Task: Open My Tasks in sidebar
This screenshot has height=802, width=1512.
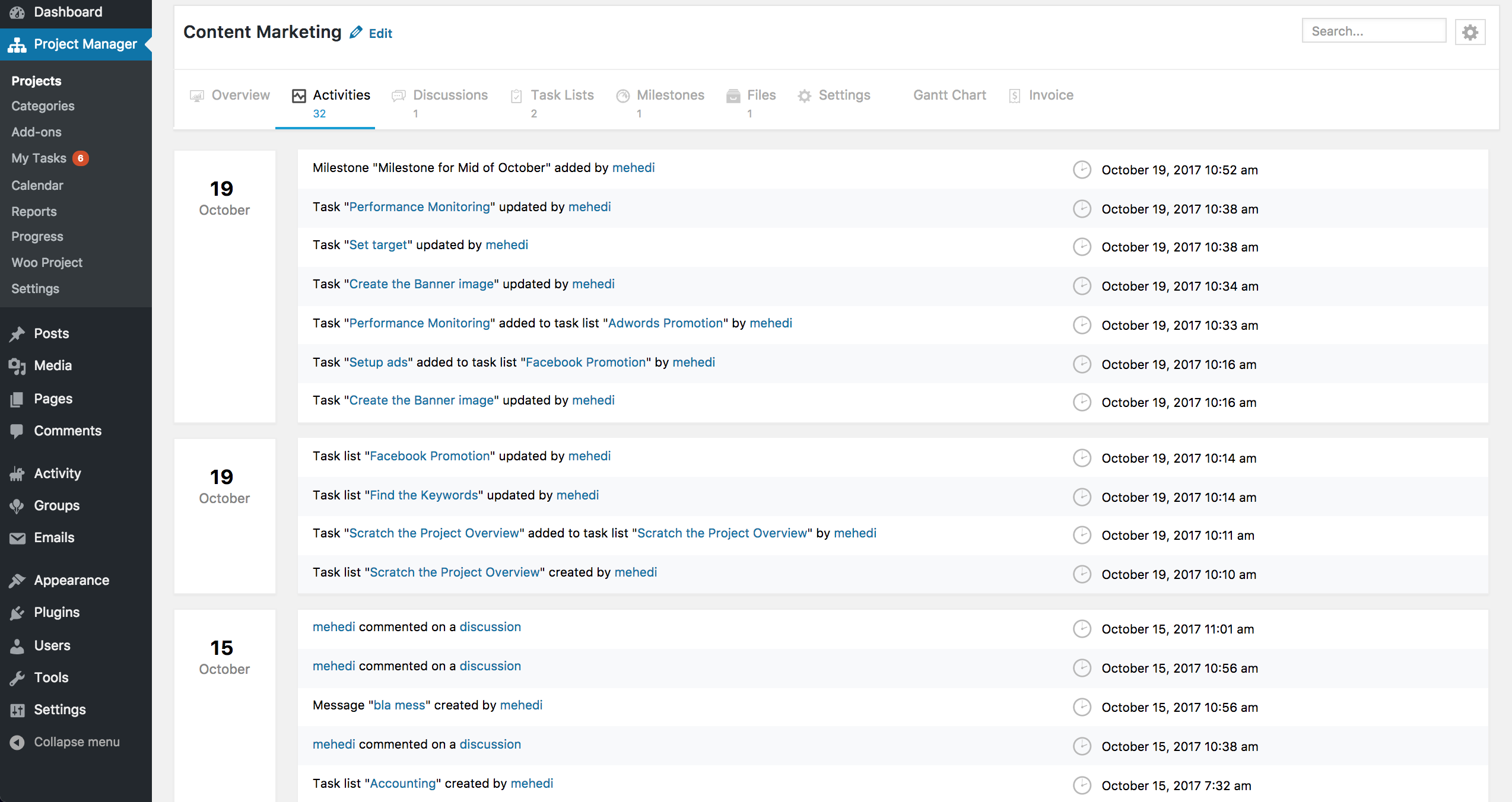Action: pos(39,158)
